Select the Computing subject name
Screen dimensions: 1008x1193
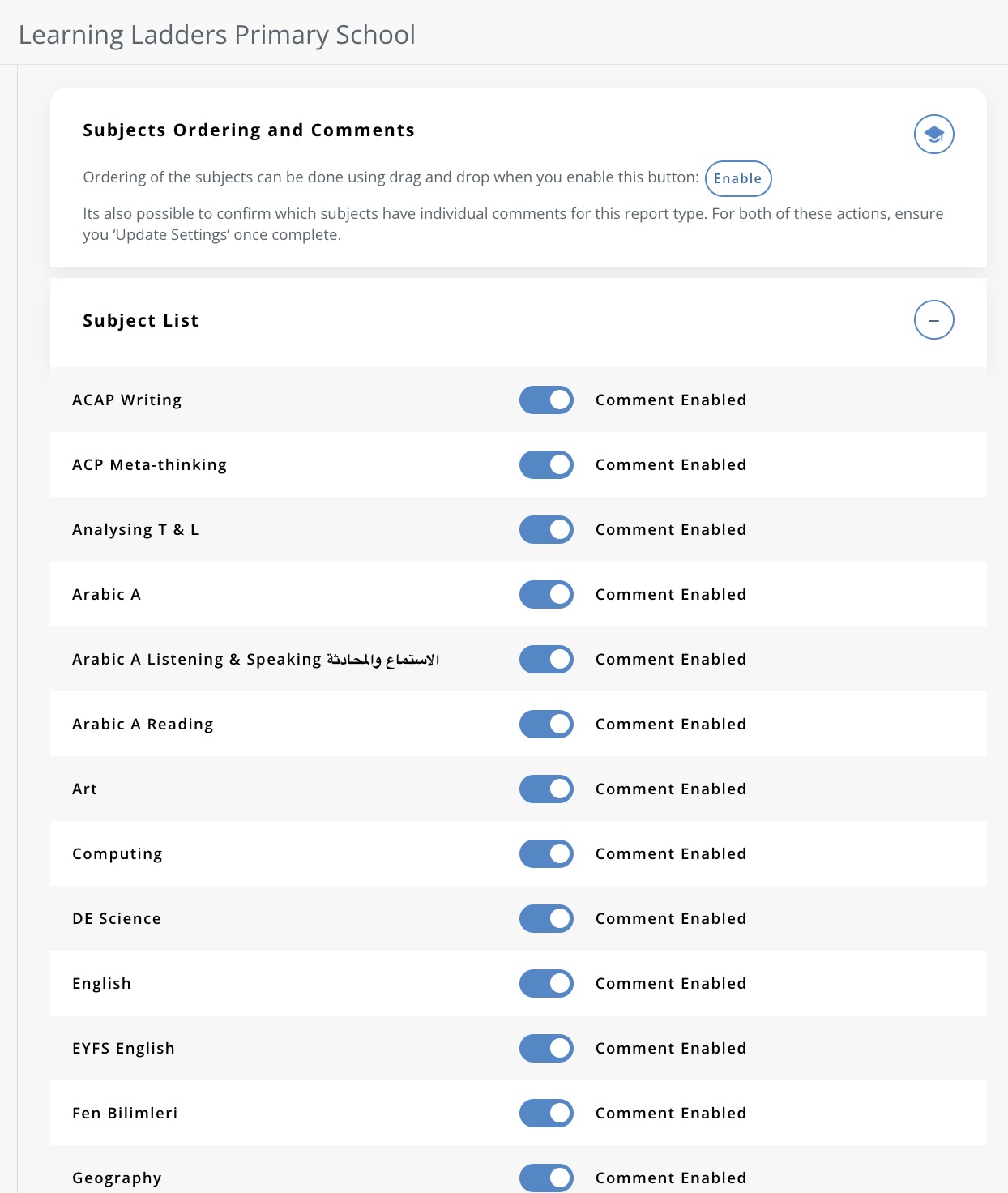tap(117, 854)
